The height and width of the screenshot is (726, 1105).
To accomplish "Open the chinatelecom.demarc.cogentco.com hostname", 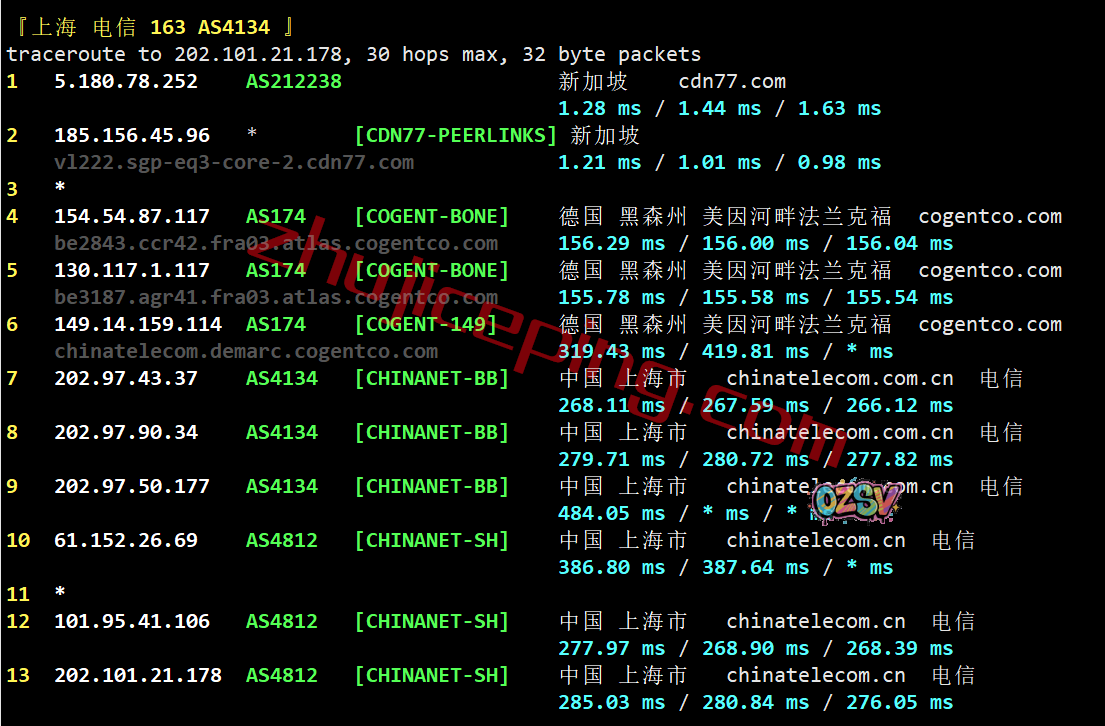I will point(246,351).
